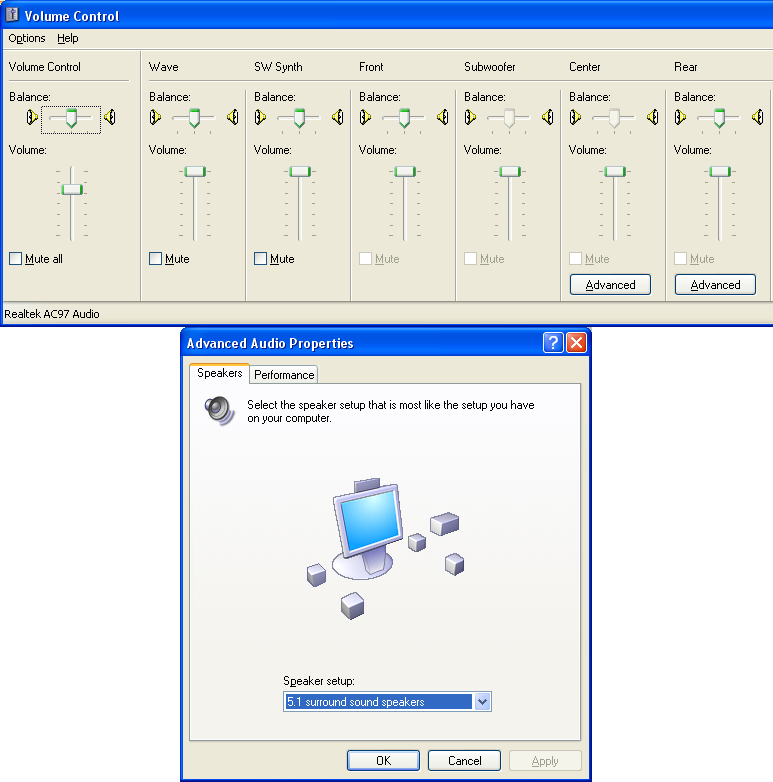Check the Mute all checkbox
The width and height of the screenshot is (773, 782).
(x=15, y=258)
